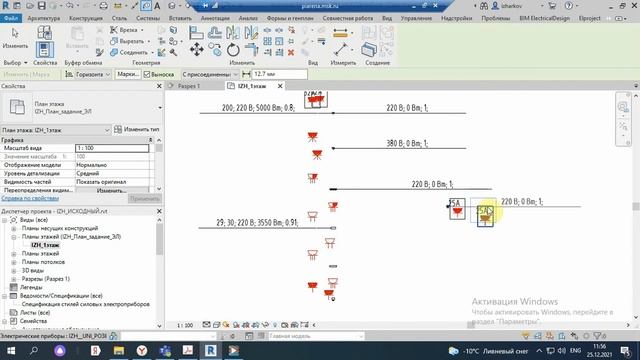Click the Text (A) tool in the quick access toolbar

click(157, 6)
